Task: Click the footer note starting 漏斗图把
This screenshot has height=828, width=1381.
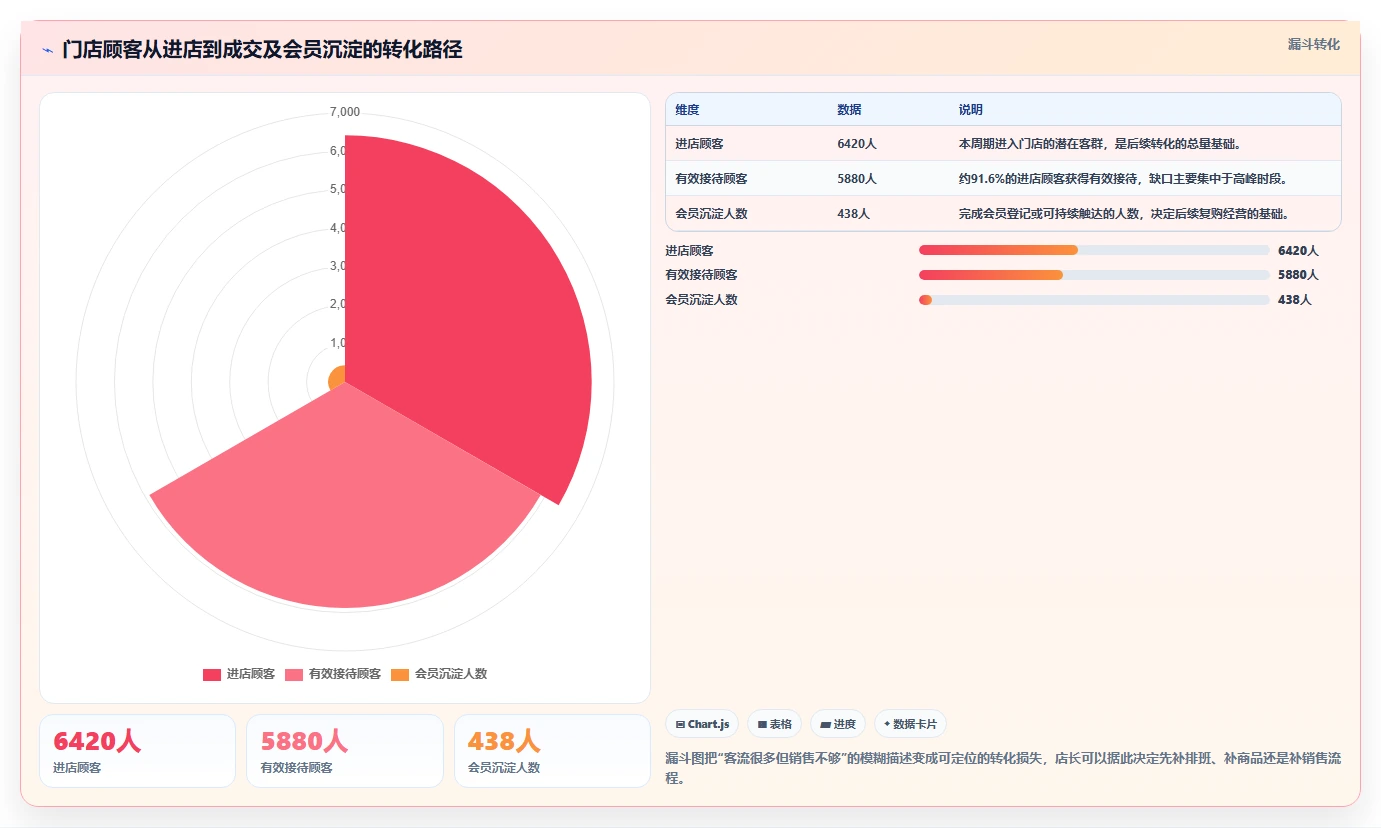Action: (x=1003, y=768)
